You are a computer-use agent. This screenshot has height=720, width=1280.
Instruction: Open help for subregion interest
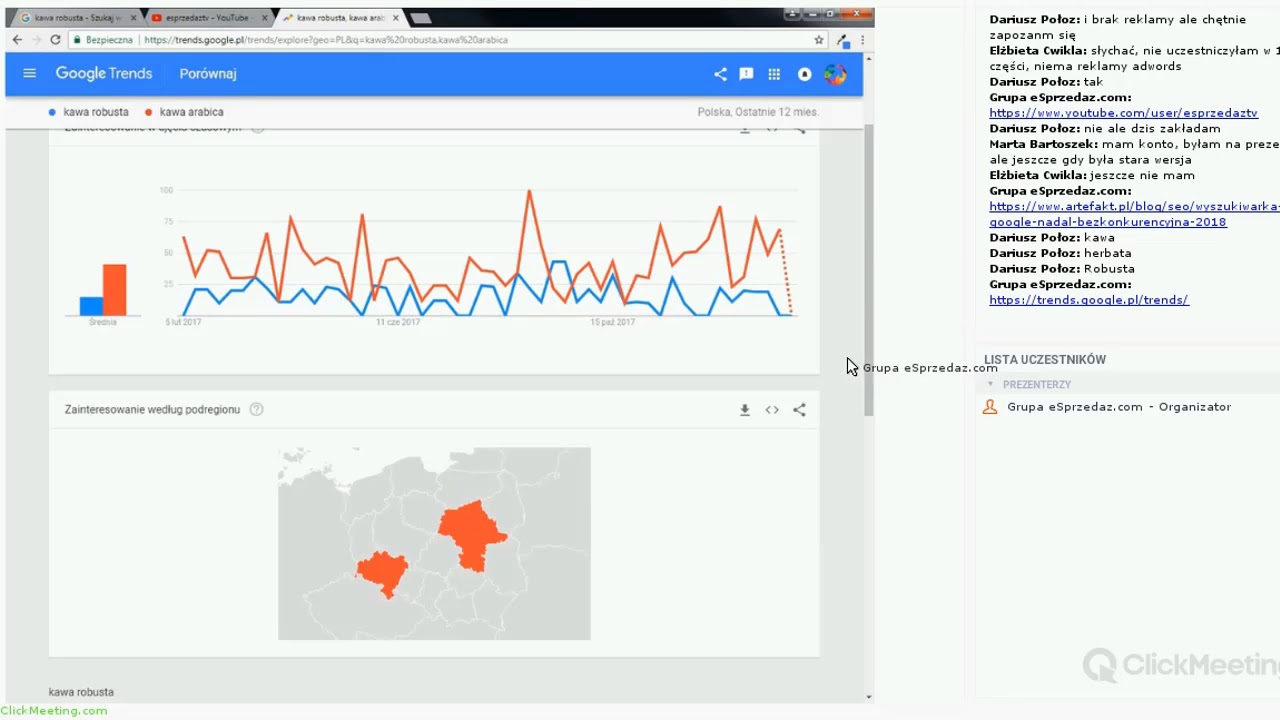256,410
